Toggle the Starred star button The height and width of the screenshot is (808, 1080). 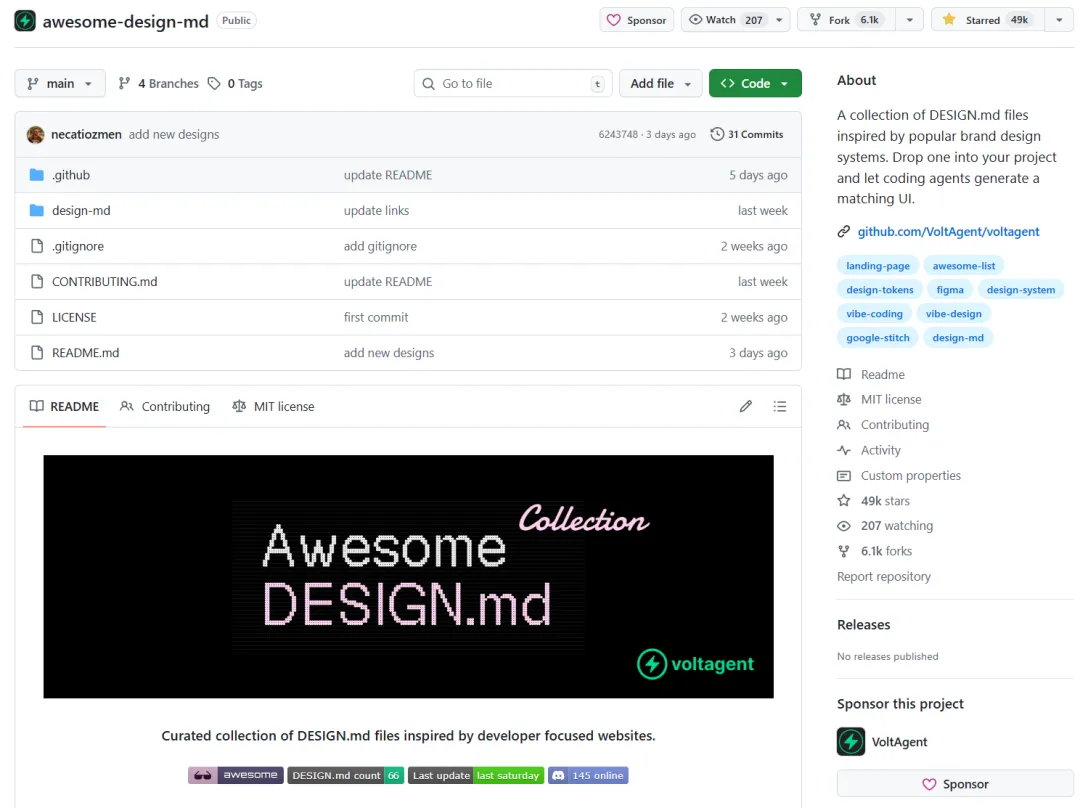[988, 20]
